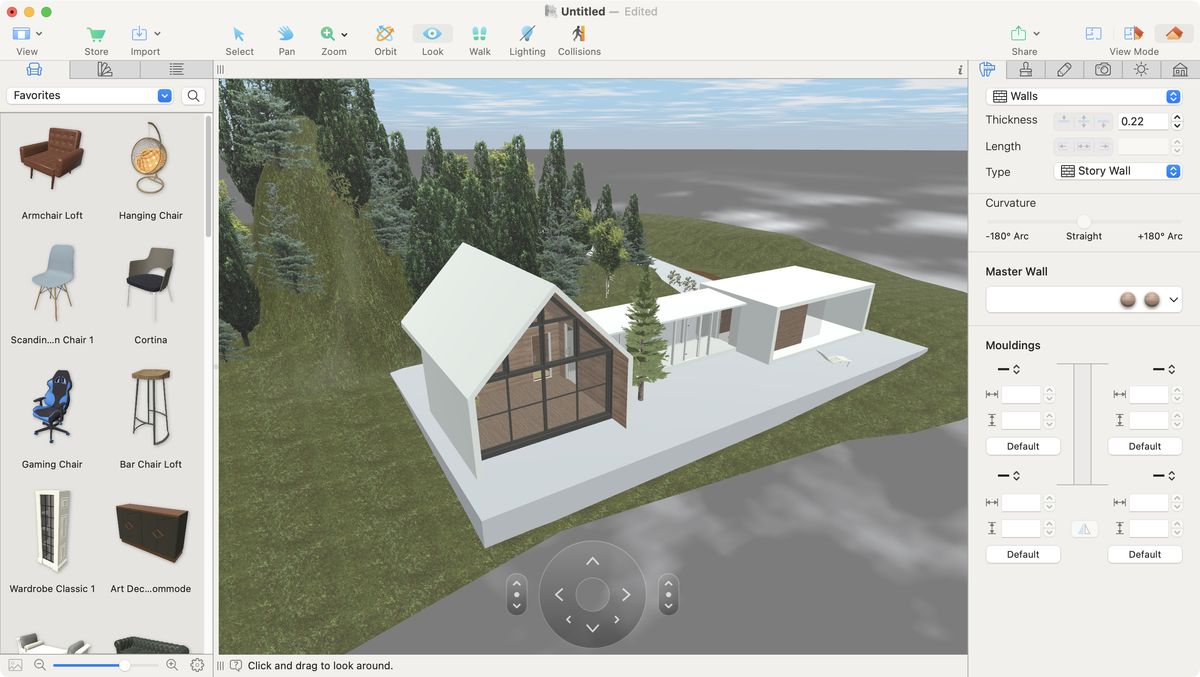Switch to 3D view mode
1200x677 pixels.
(1174, 34)
